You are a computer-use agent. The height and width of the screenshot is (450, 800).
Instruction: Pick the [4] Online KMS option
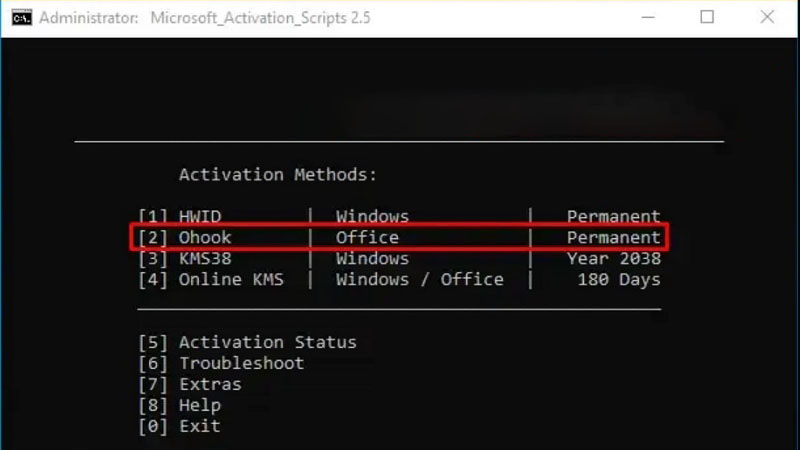point(211,280)
